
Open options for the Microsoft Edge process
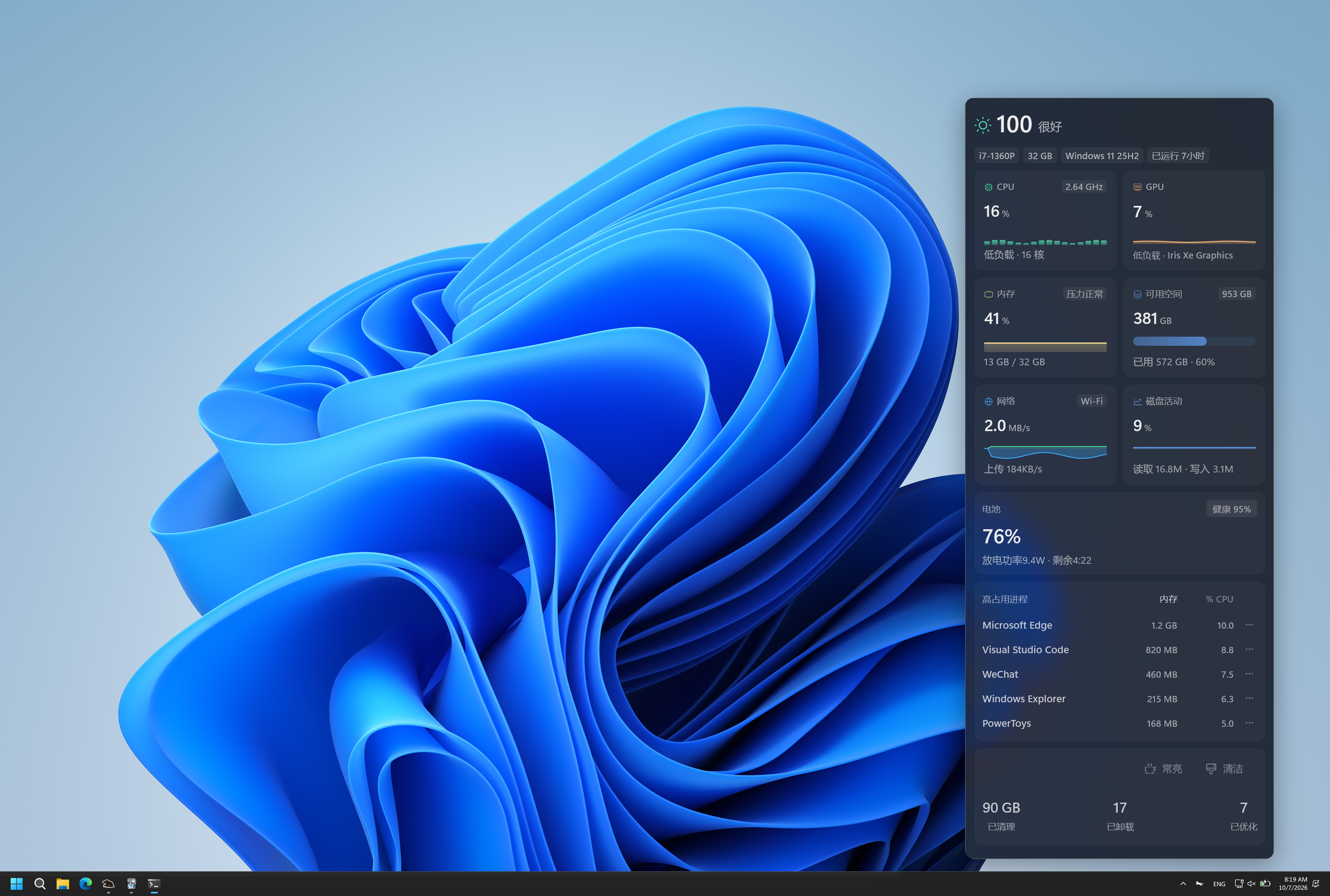coord(1249,625)
